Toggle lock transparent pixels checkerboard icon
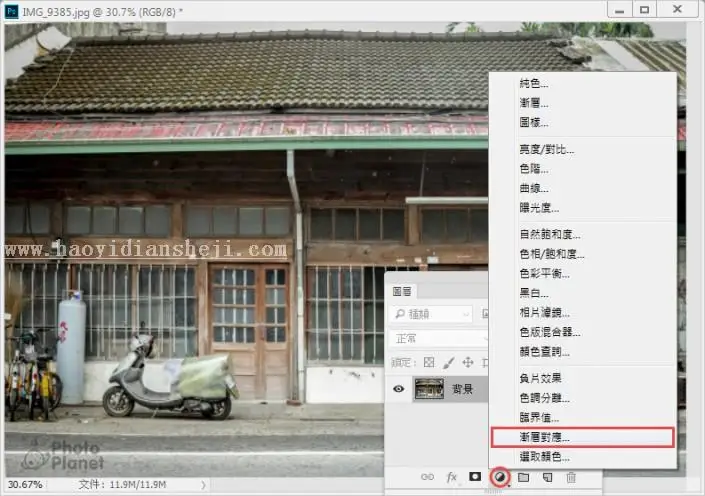This screenshot has width=705, height=496. (429, 362)
